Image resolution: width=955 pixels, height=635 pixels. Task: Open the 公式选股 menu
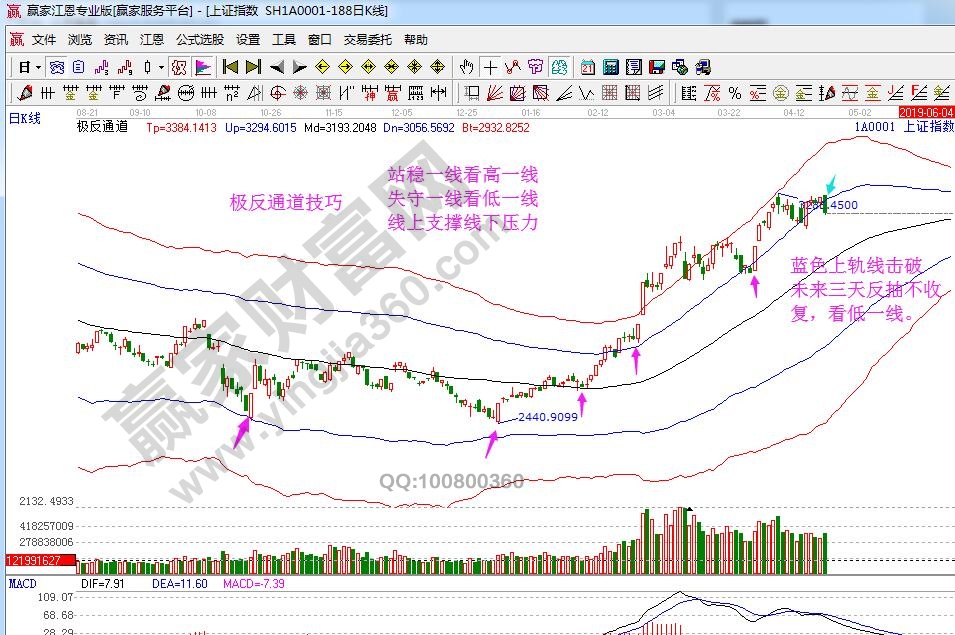click(199, 40)
